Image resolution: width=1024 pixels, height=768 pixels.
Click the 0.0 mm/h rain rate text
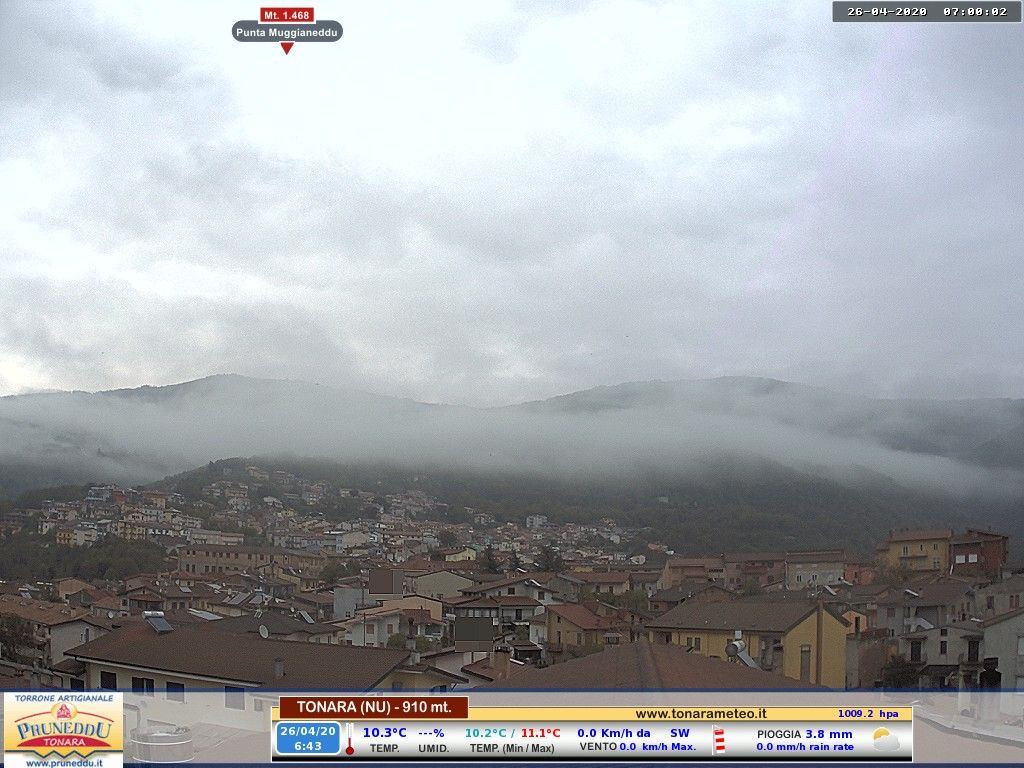coord(805,746)
